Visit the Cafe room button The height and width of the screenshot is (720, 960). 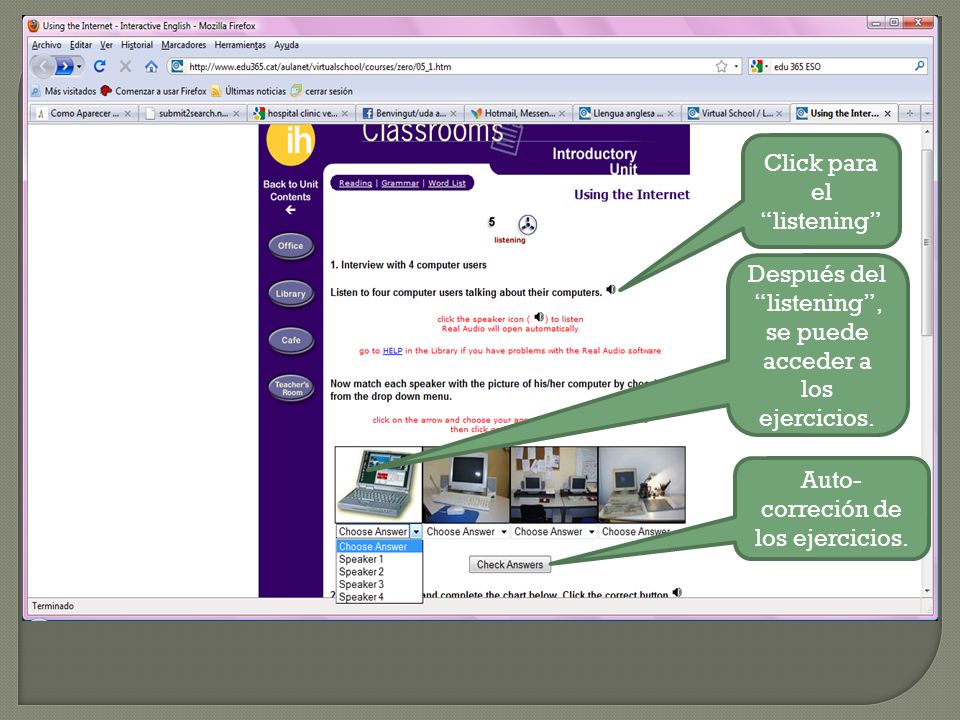point(291,340)
